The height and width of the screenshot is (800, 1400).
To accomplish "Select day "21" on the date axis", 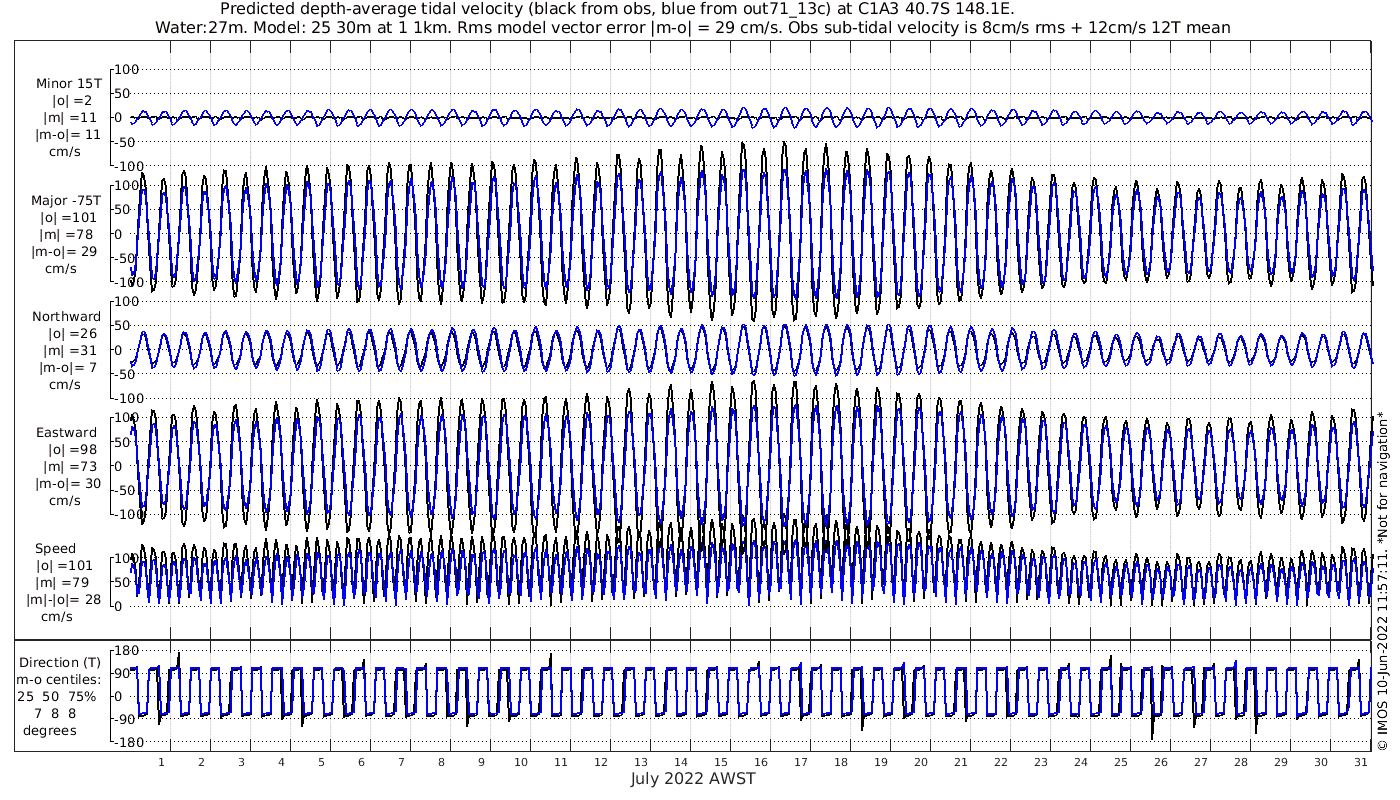I will click(961, 762).
